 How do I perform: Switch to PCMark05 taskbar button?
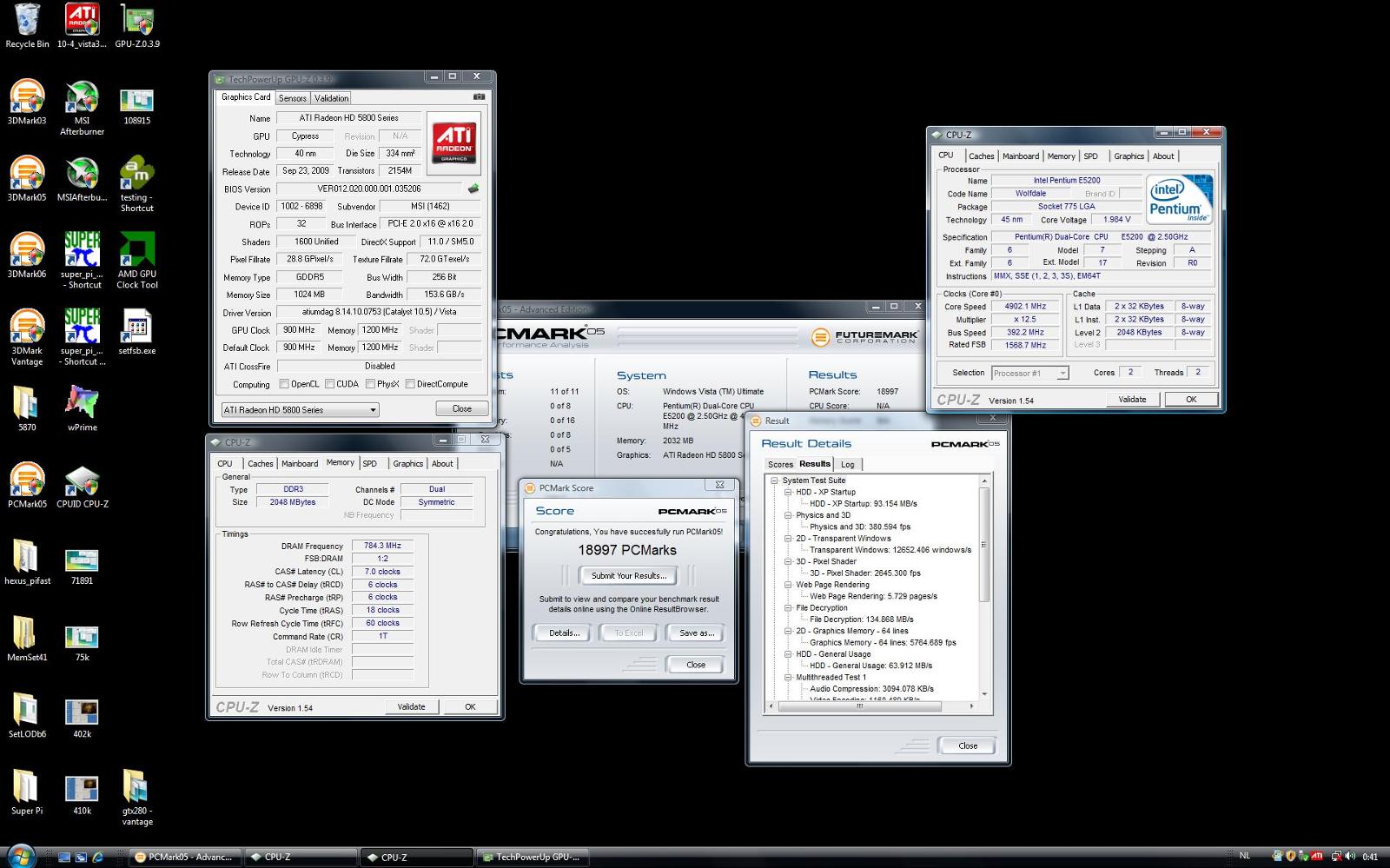click(x=185, y=858)
